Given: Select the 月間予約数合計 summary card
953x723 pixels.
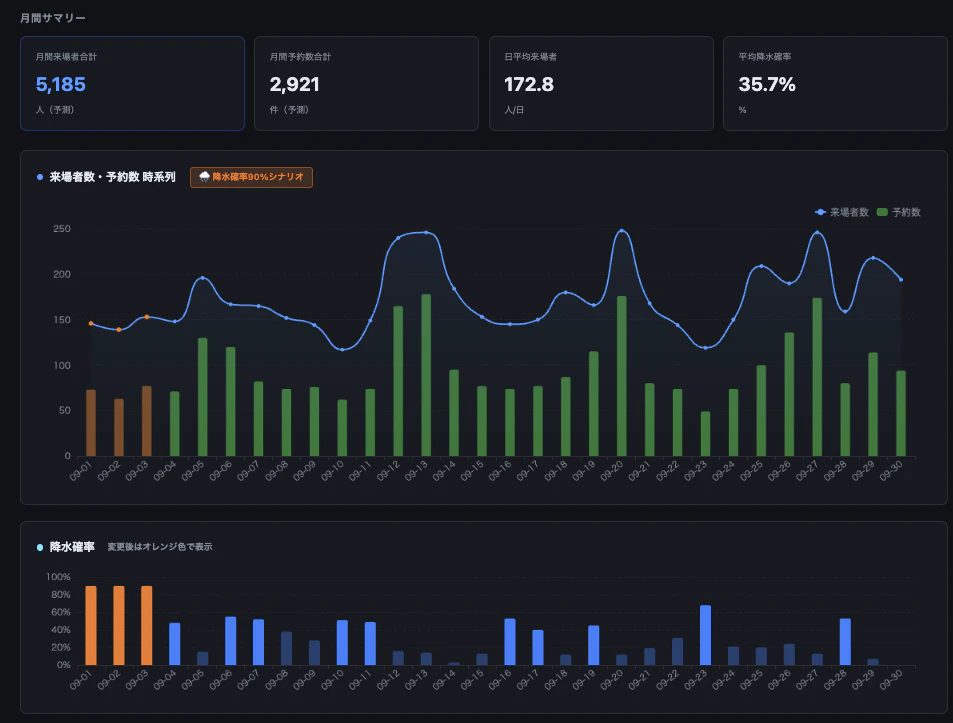Looking at the screenshot, I should click(x=366, y=83).
